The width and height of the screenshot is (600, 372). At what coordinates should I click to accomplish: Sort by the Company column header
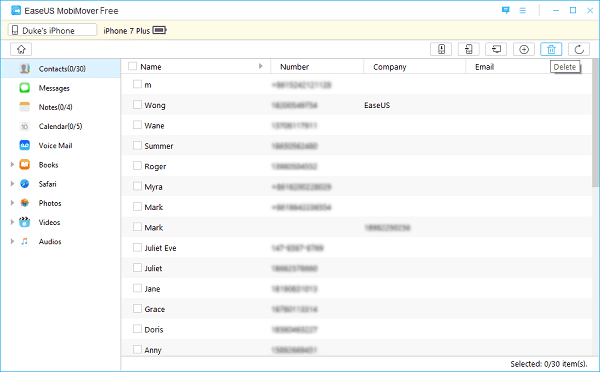[x=390, y=67]
